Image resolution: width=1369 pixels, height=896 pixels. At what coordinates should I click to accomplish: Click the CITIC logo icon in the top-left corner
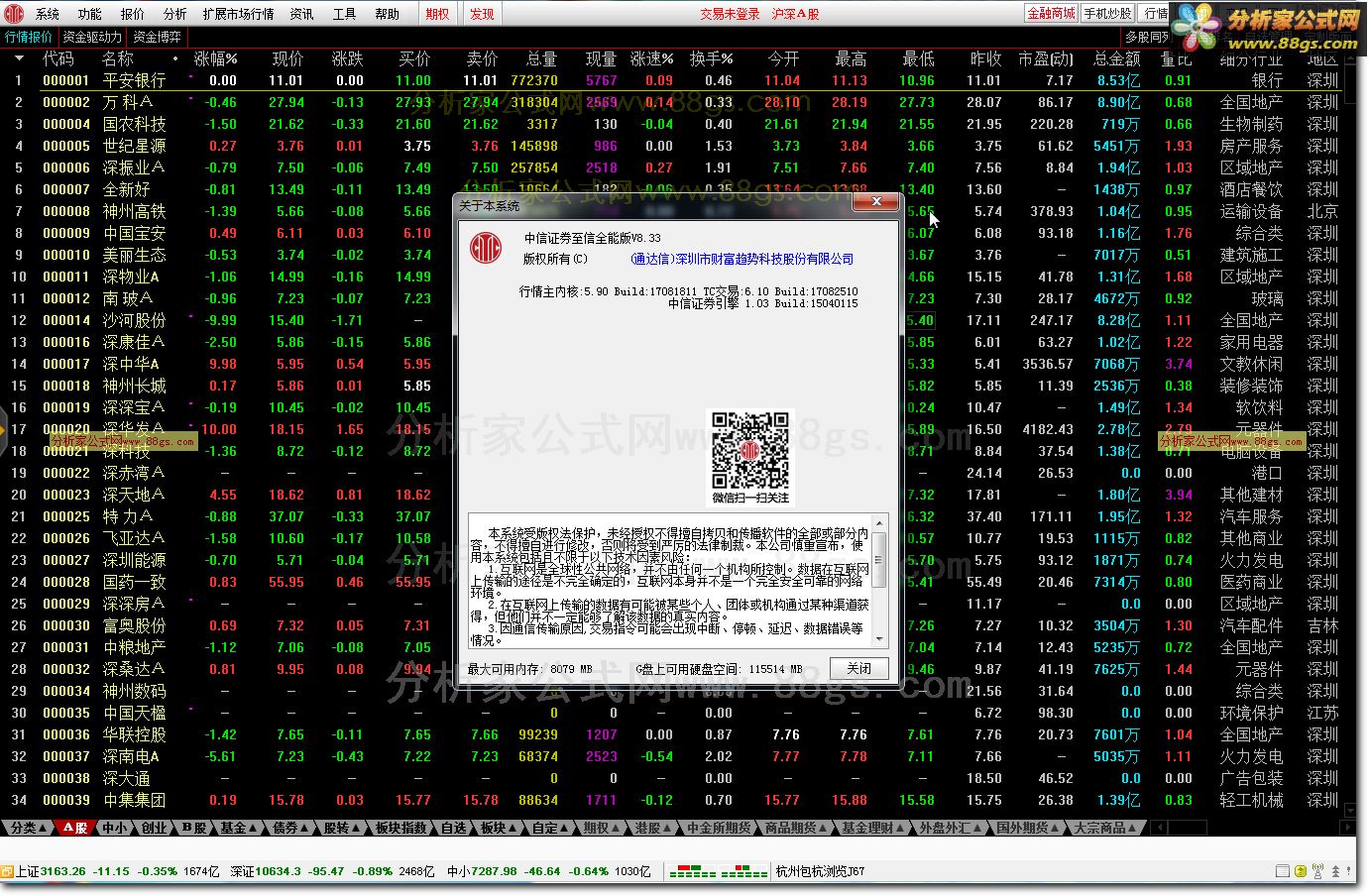pos(14,14)
